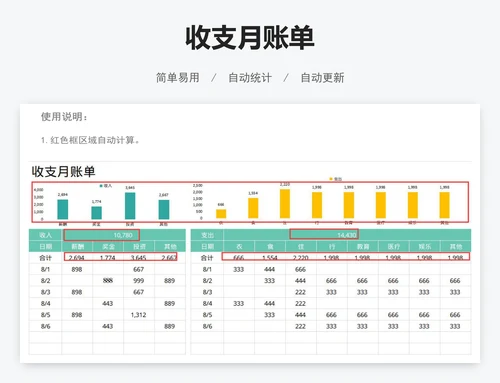This screenshot has width=500, height=383.
Task: Click the 8/5 date in expense table
Action: 207,315
